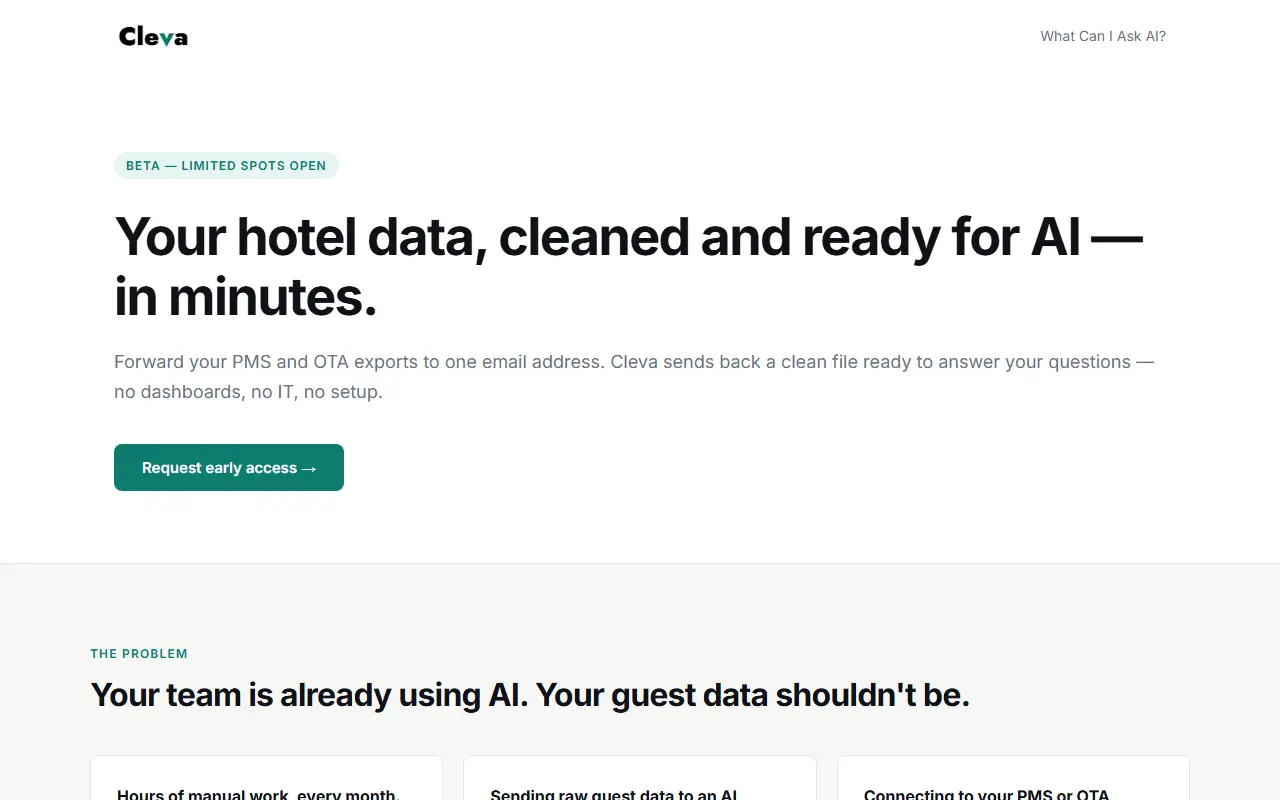Click the Cleva logo
1280x800 pixels.
coord(153,37)
